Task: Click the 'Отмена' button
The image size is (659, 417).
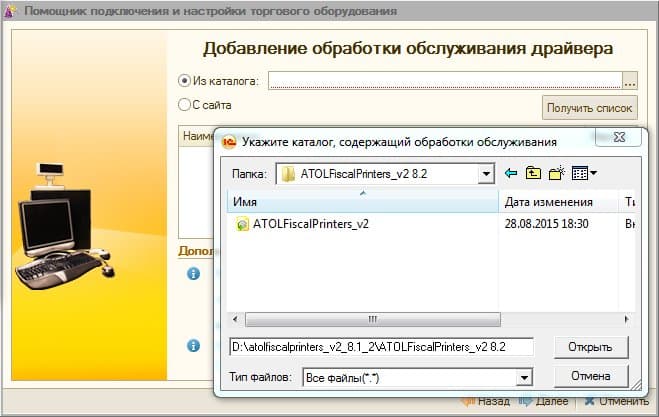Action: pos(590,376)
